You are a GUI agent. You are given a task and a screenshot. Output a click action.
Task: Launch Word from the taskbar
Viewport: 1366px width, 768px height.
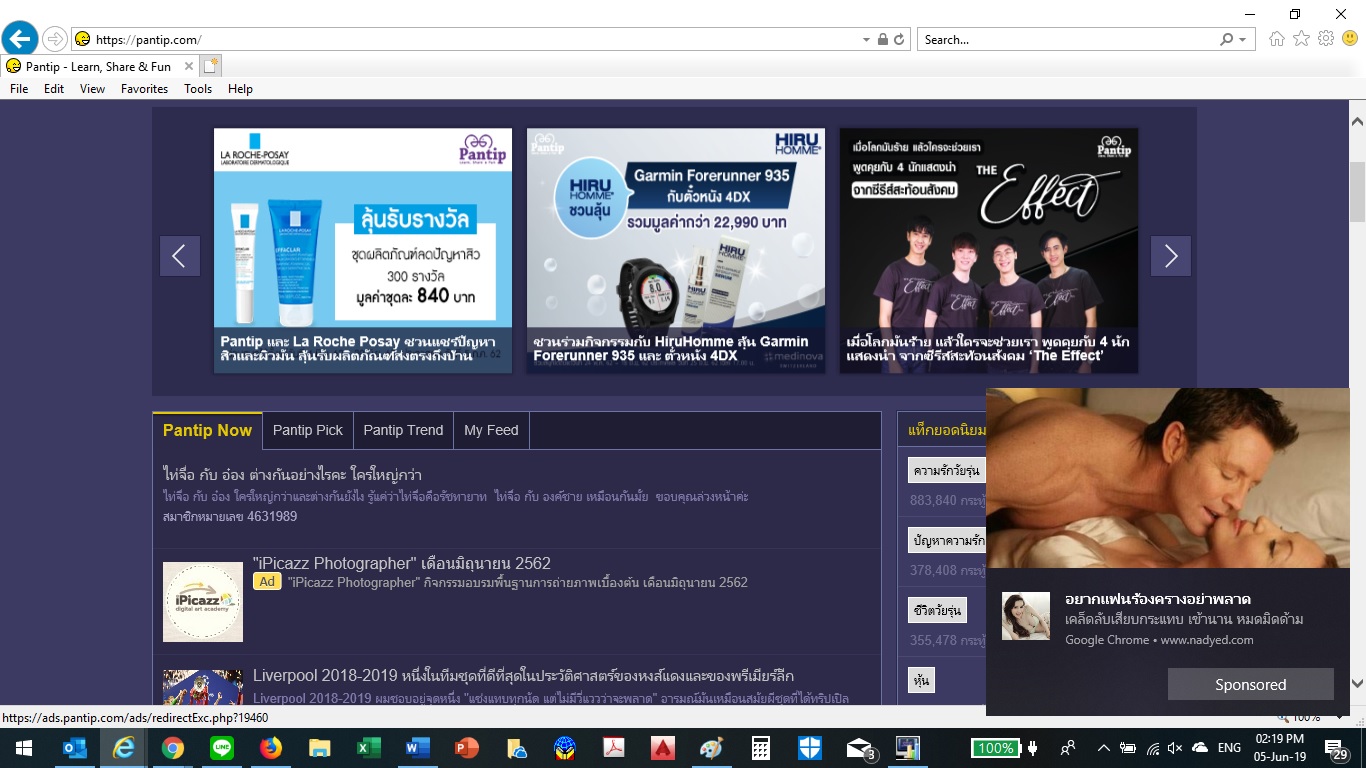click(418, 748)
